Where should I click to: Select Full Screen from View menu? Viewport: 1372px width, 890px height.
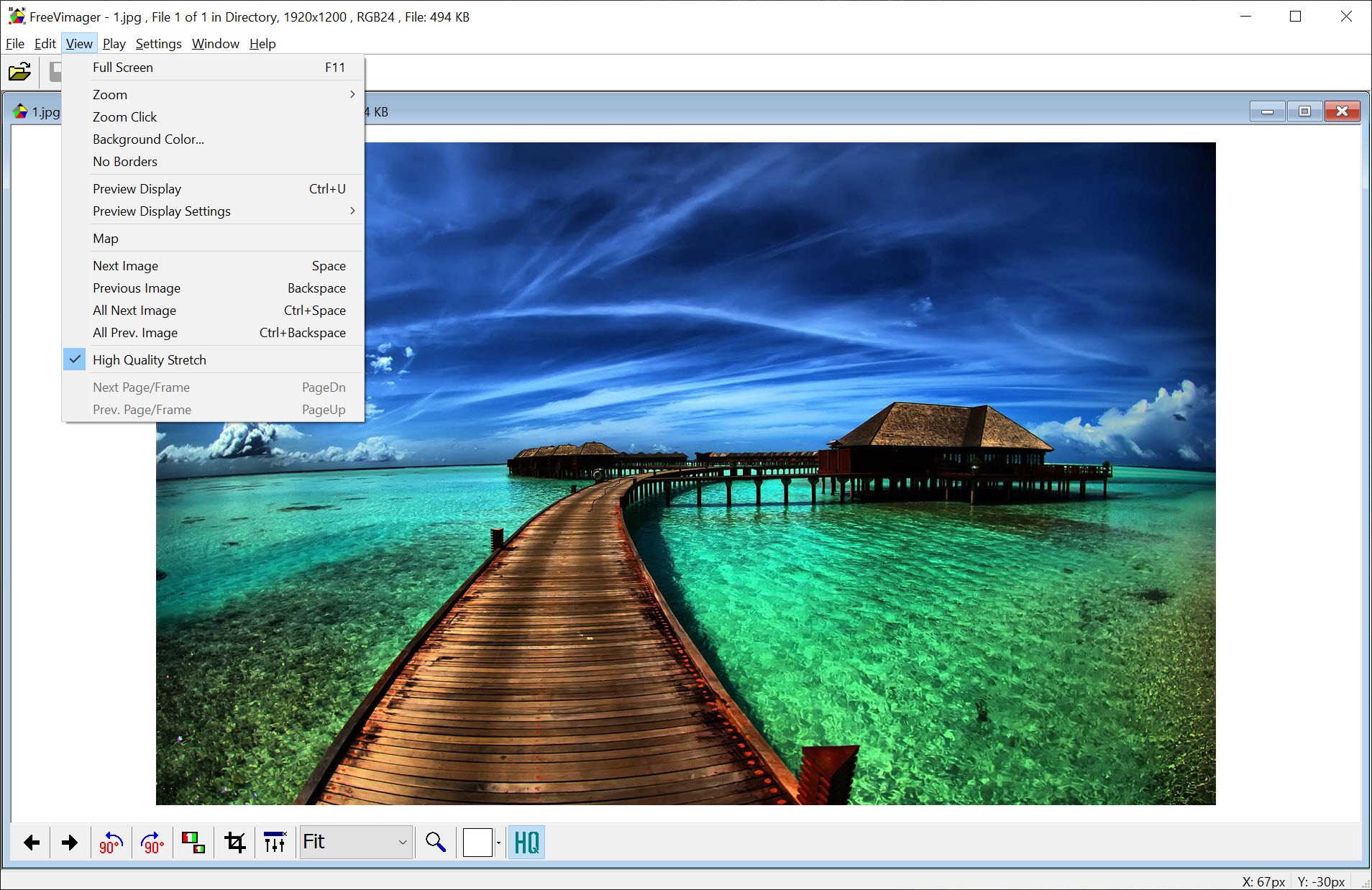[123, 68]
